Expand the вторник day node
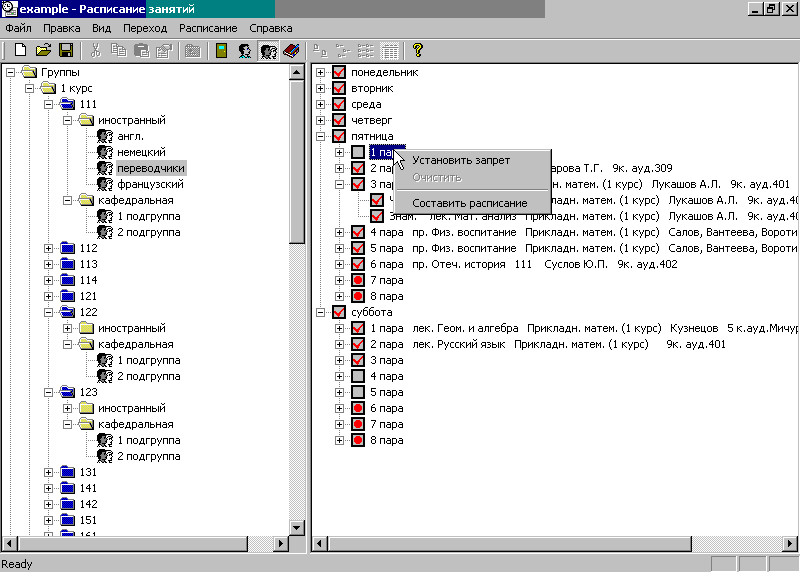This screenshot has height=572, width=800. pos(321,88)
